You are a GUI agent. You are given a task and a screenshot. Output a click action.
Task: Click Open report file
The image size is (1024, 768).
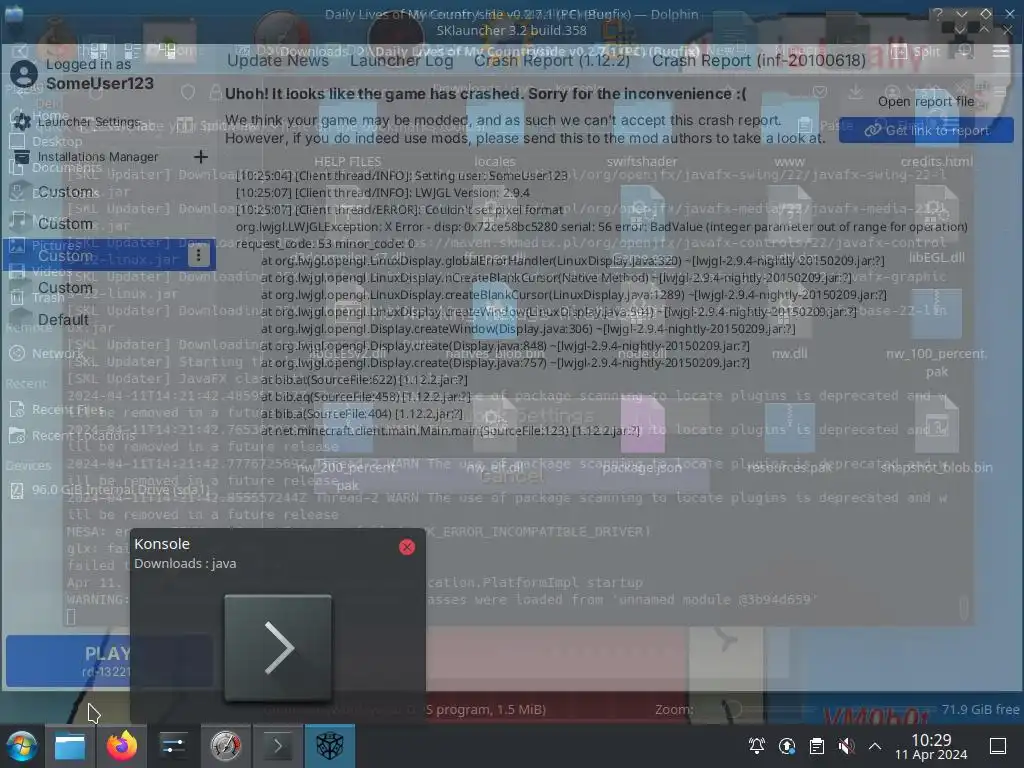pyautogui.click(x=925, y=101)
